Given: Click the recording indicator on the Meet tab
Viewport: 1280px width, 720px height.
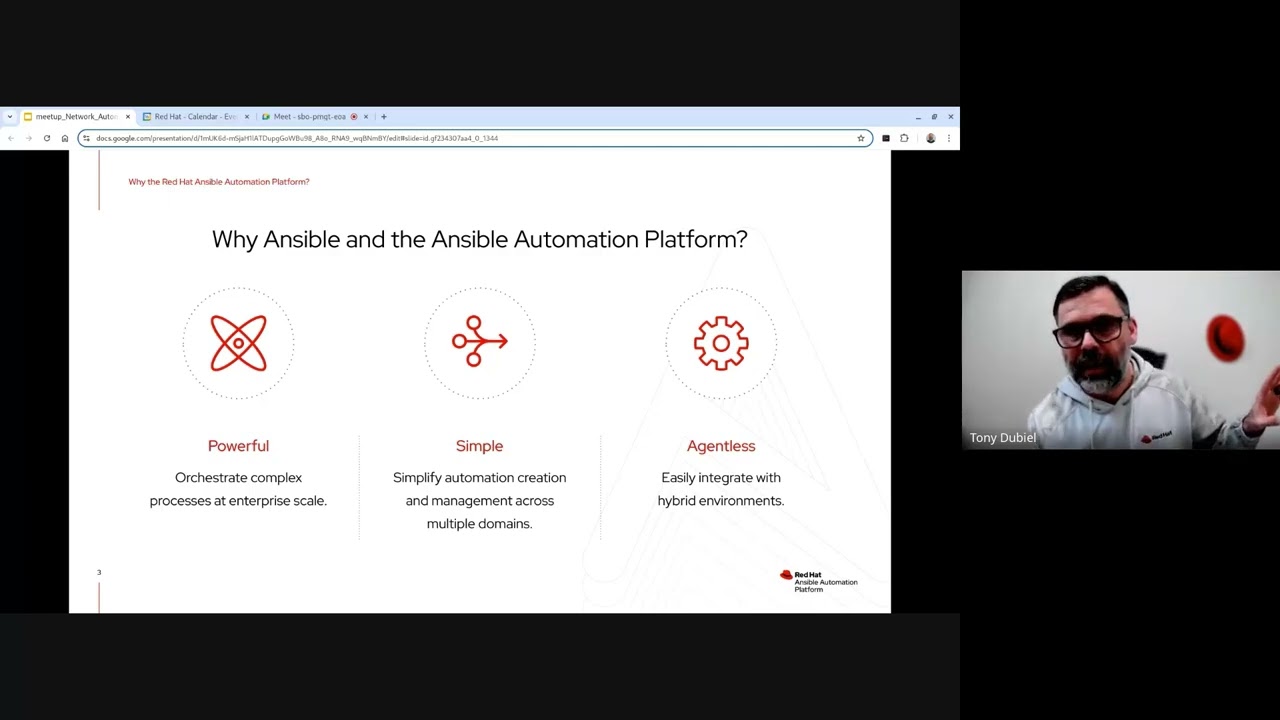Looking at the screenshot, I should point(354,117).
